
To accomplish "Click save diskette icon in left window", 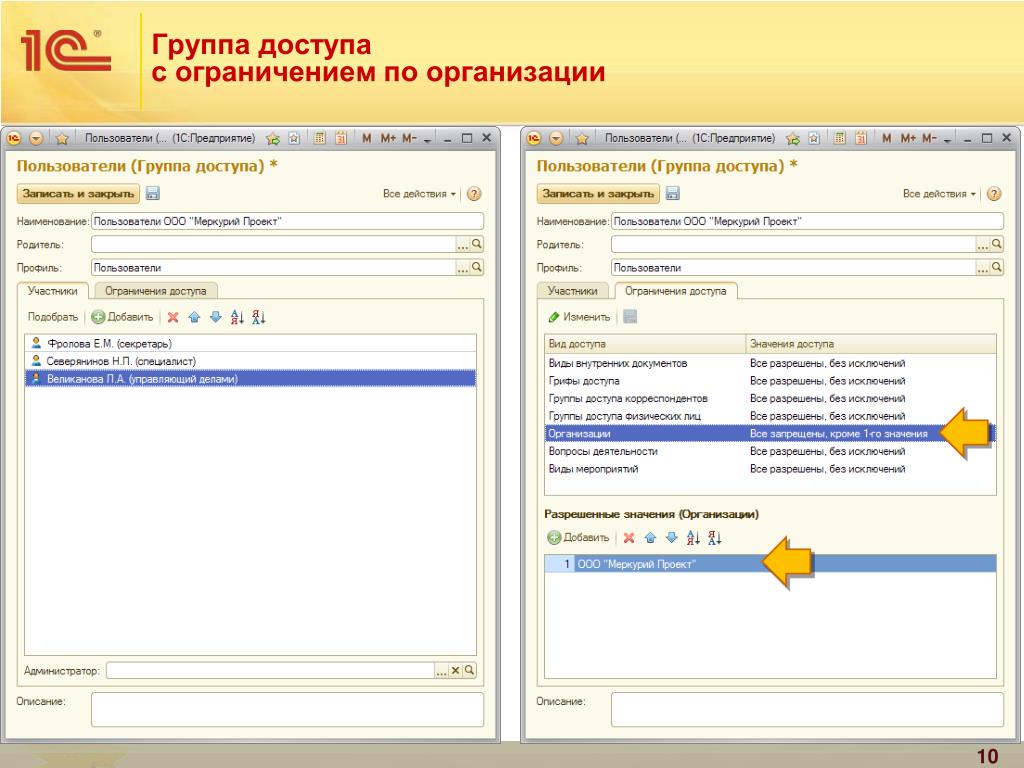I will [x=152, y=193].
